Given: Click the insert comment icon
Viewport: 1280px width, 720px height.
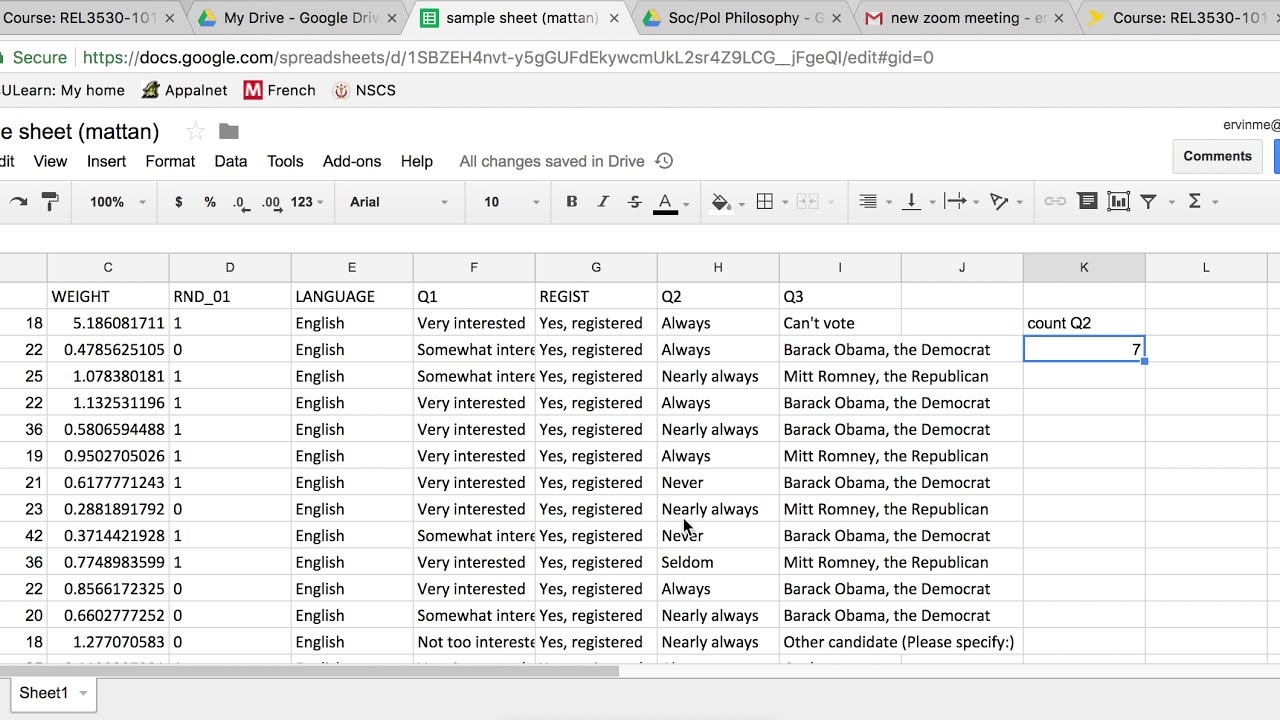Looking at the screenshot, I should coord(1087,202).
